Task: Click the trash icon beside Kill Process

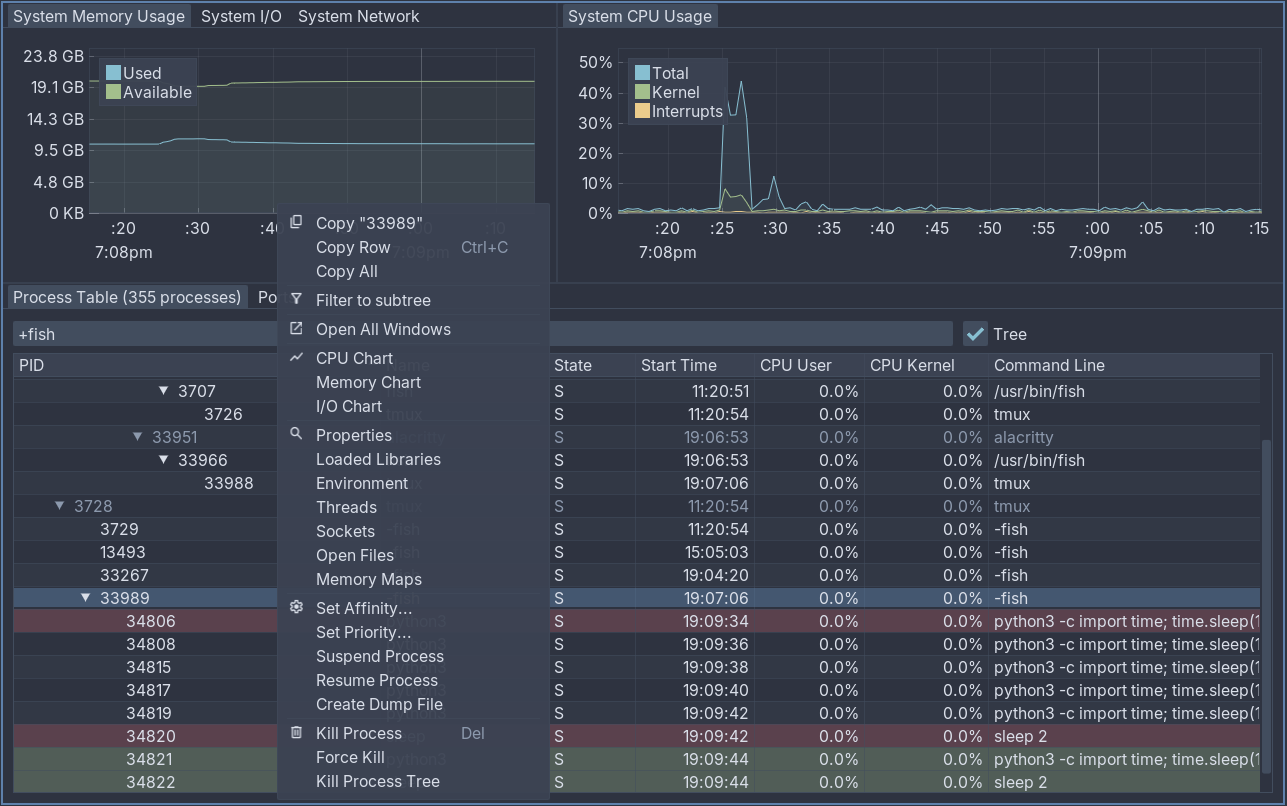Action: point(296,732)
